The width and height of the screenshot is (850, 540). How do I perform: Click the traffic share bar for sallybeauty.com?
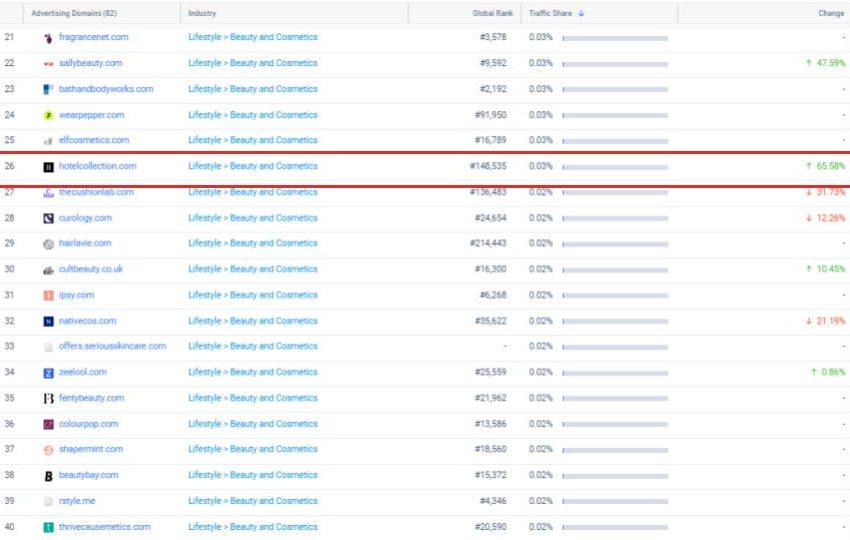point(615,64)
